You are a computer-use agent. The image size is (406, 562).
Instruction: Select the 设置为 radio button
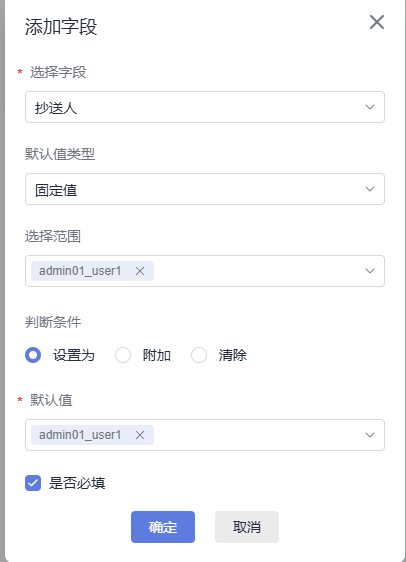click(x=33, y=355)
